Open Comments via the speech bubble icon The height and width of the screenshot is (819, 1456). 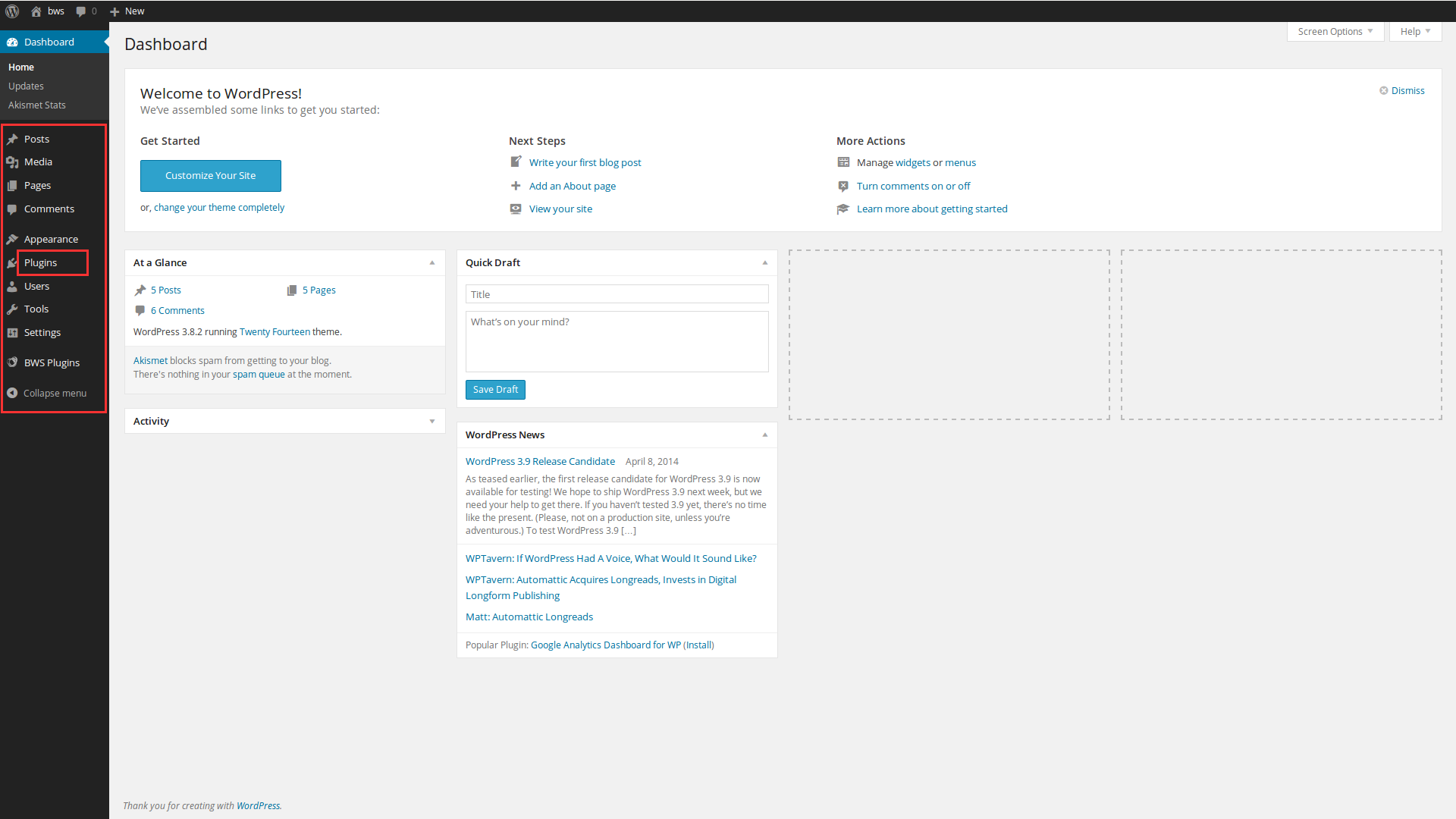[x=13, y=209]
